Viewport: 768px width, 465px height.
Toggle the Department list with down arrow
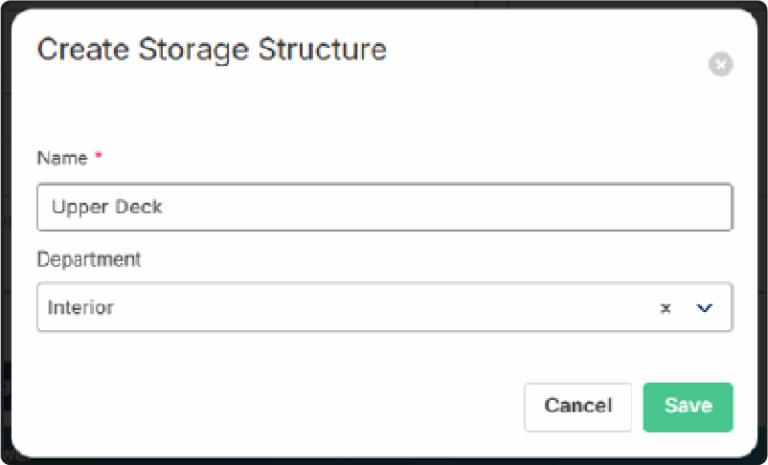pos(704,308)
